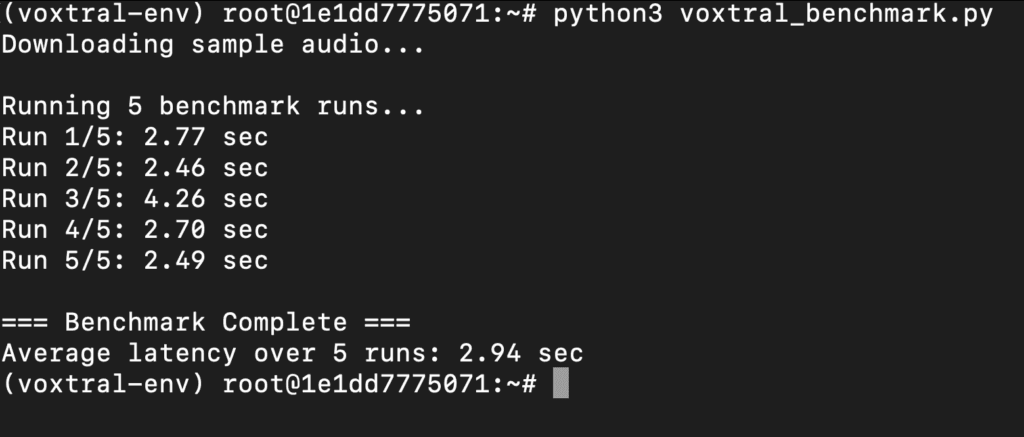Click the terminal cursor block
This screenshot has height=437, width=1024.
pos(561,383)
